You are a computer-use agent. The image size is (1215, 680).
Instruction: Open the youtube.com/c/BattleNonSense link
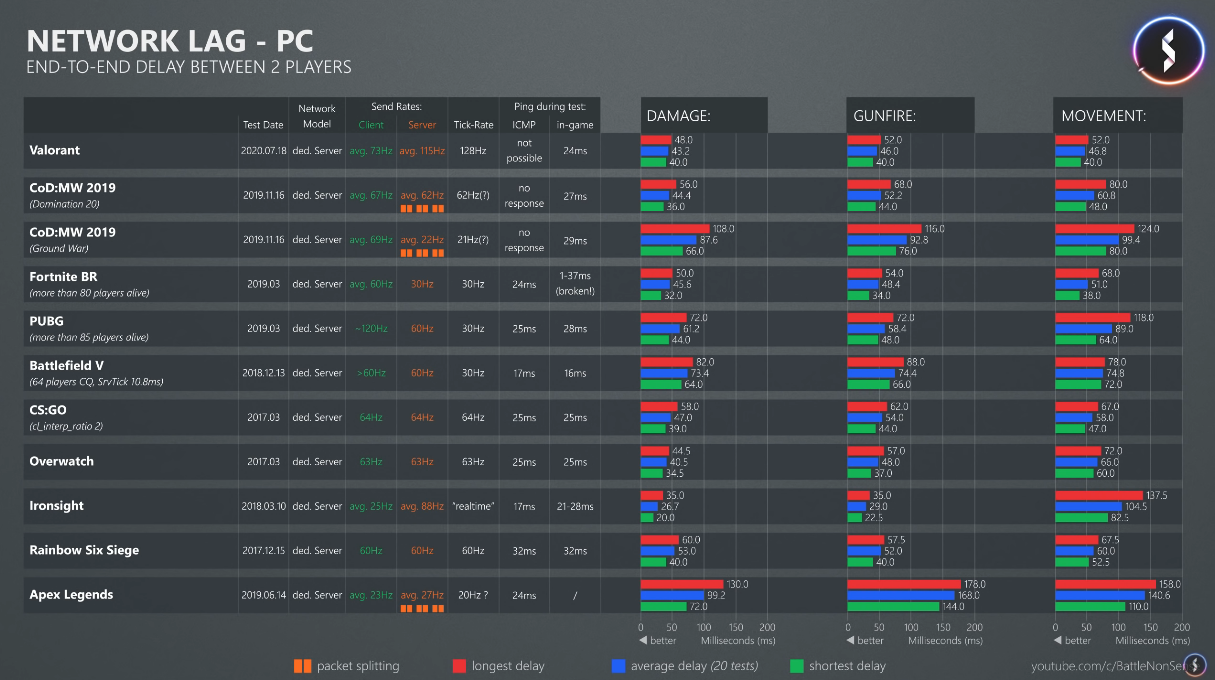coord(1117,666)
